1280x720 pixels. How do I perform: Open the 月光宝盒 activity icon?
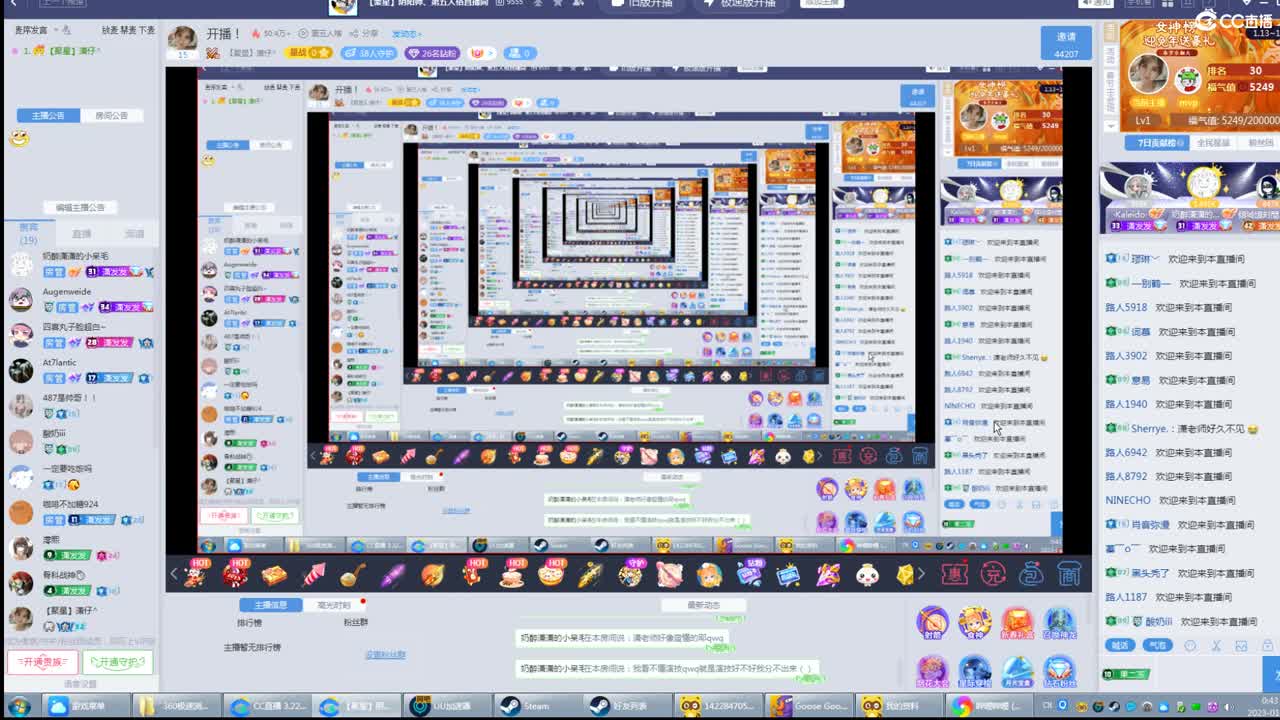click(1017, 673)
